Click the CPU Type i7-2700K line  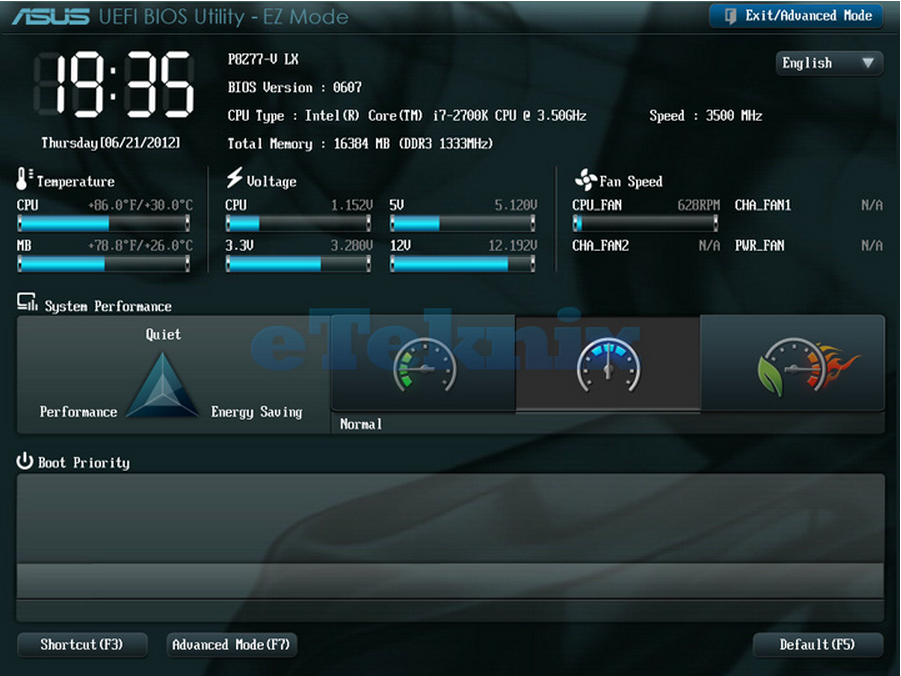point(407,116)
